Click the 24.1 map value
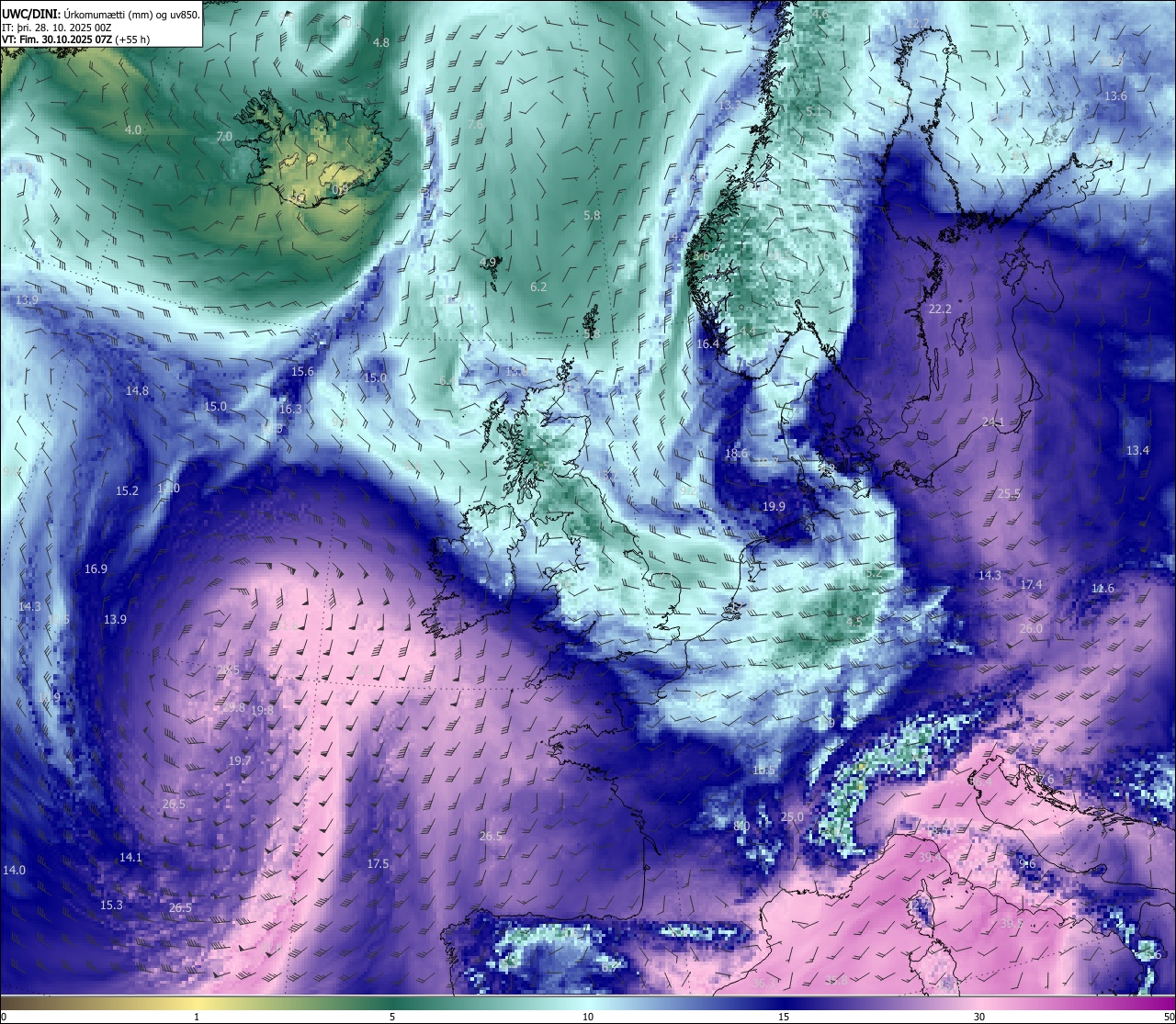Screen dimensions: 1176x1024 (x=992, y=422)
